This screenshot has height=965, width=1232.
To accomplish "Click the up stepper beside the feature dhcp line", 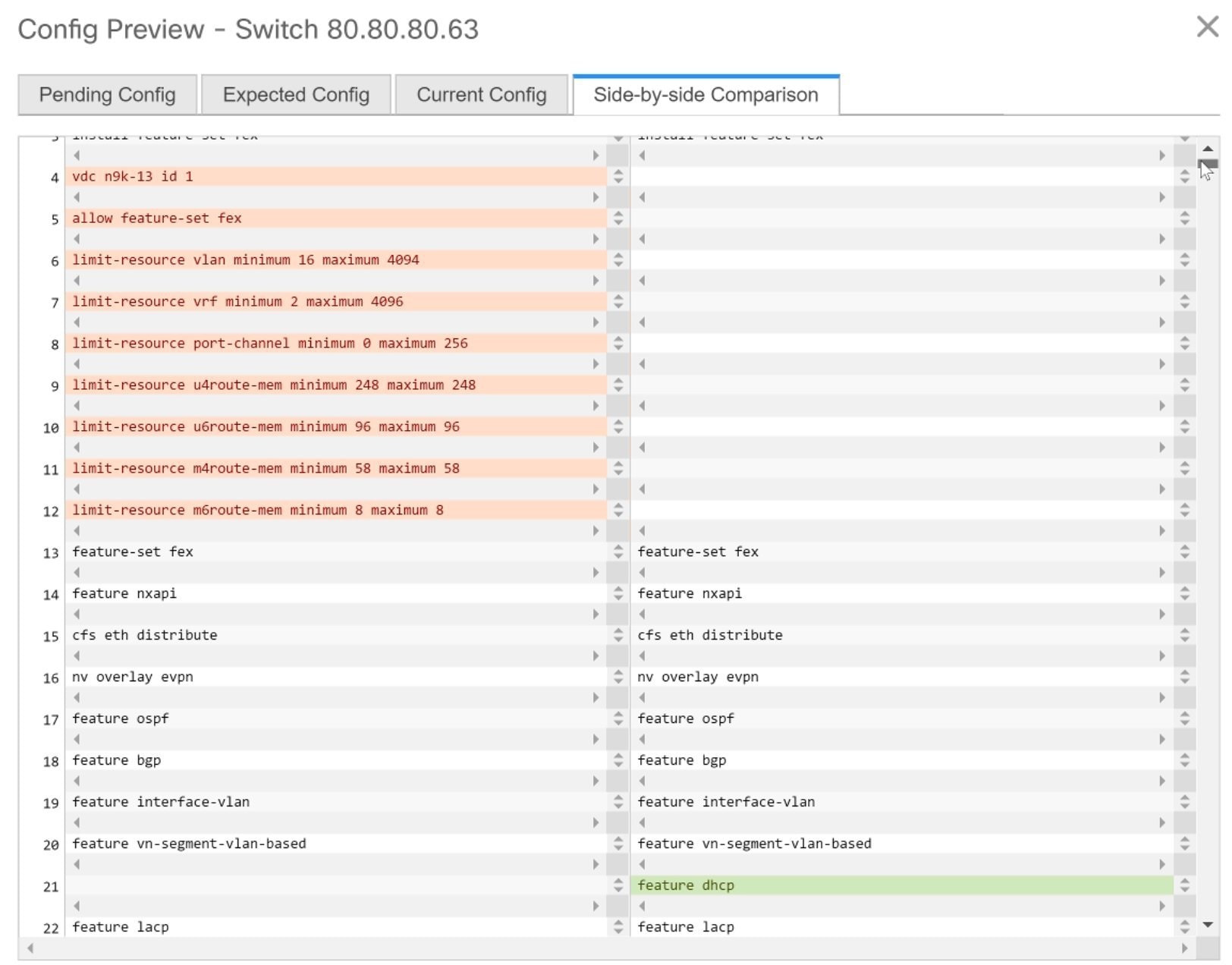I will (x=1185, y=882).
